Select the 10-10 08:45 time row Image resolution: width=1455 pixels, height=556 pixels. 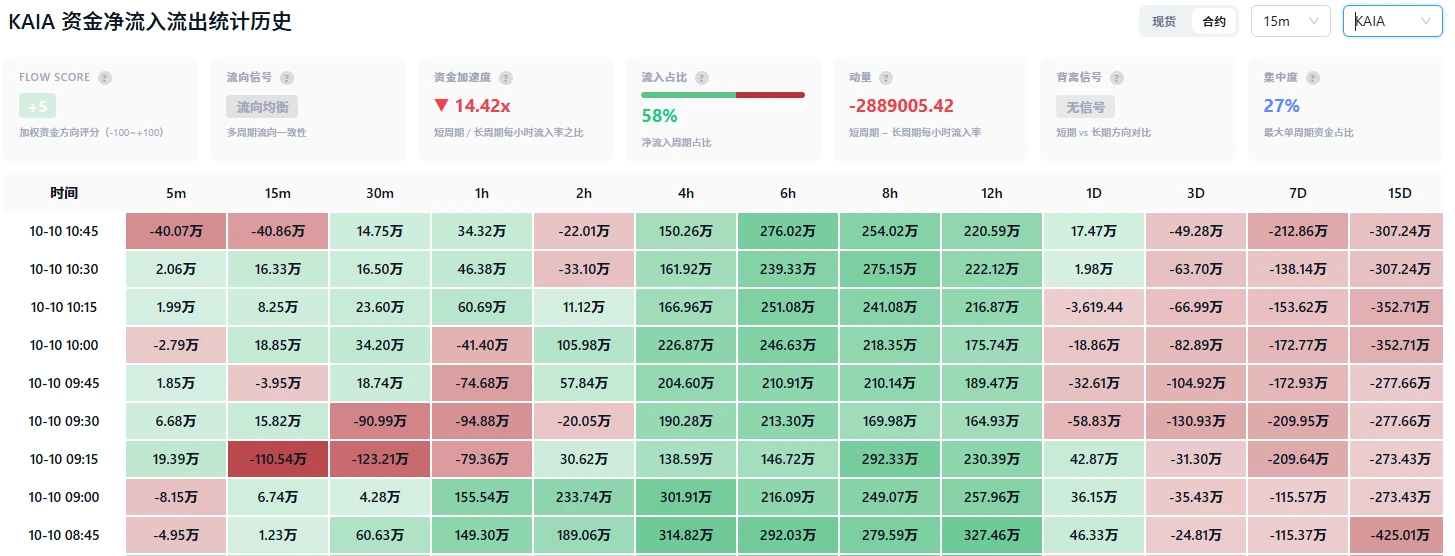64,535
